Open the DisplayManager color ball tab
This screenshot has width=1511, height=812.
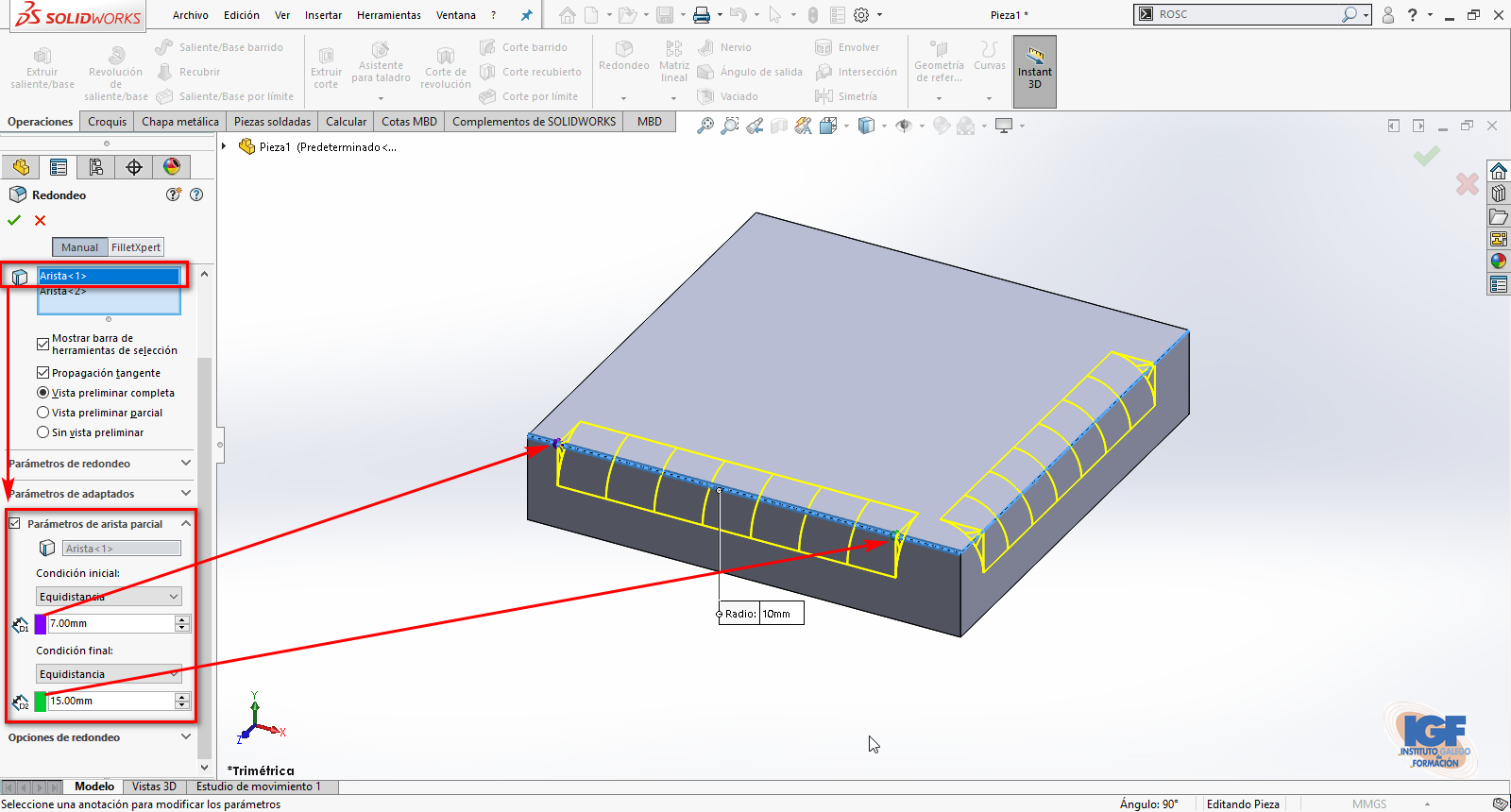(x=172, y=167)
